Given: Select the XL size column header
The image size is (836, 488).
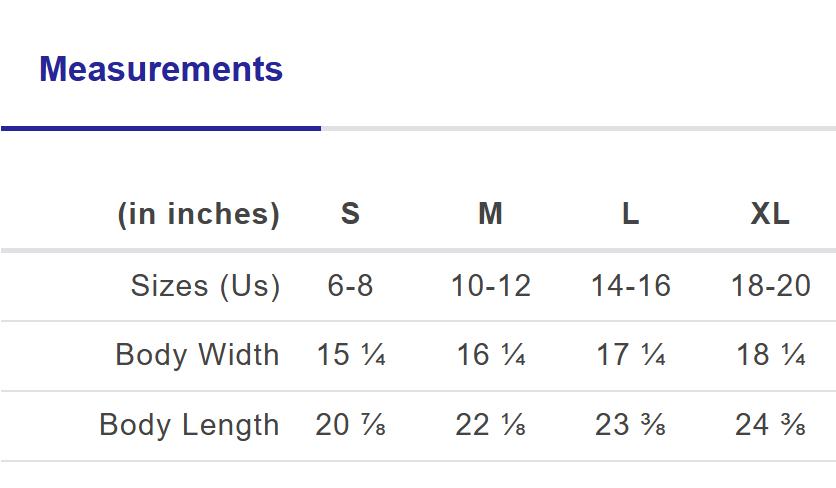Looking at the screenshot, I should point(770,214).
